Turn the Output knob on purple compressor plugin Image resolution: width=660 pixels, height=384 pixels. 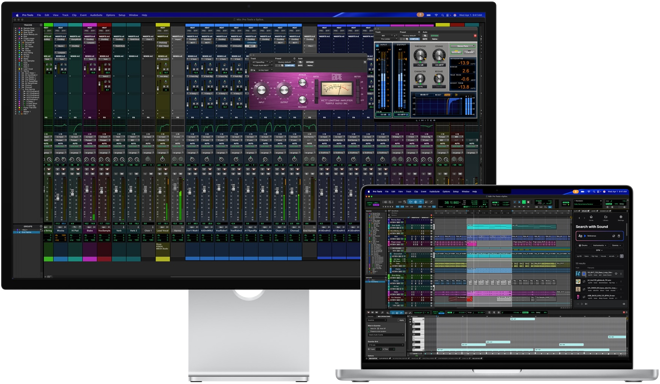tap(284, 90)
